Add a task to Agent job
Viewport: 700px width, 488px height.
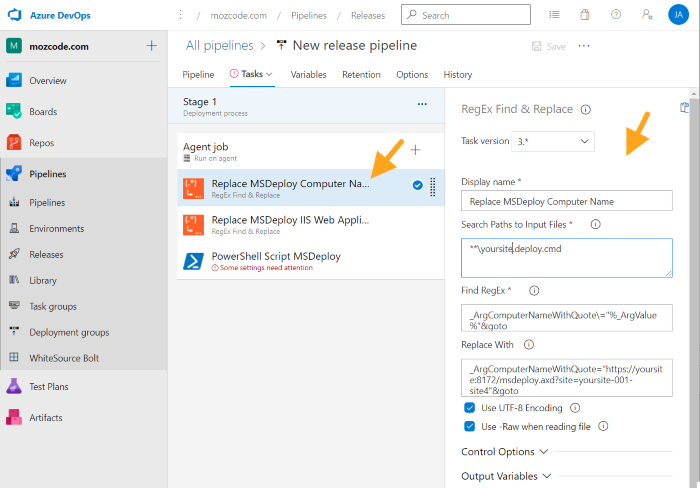415,150
